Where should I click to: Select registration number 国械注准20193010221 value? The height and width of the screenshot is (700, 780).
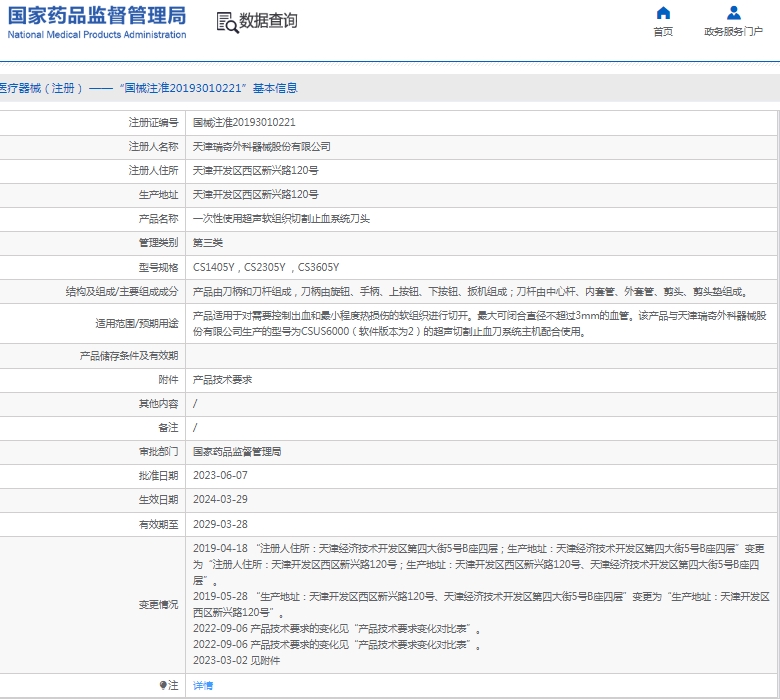pyautogui.click(x=244, y=122)
